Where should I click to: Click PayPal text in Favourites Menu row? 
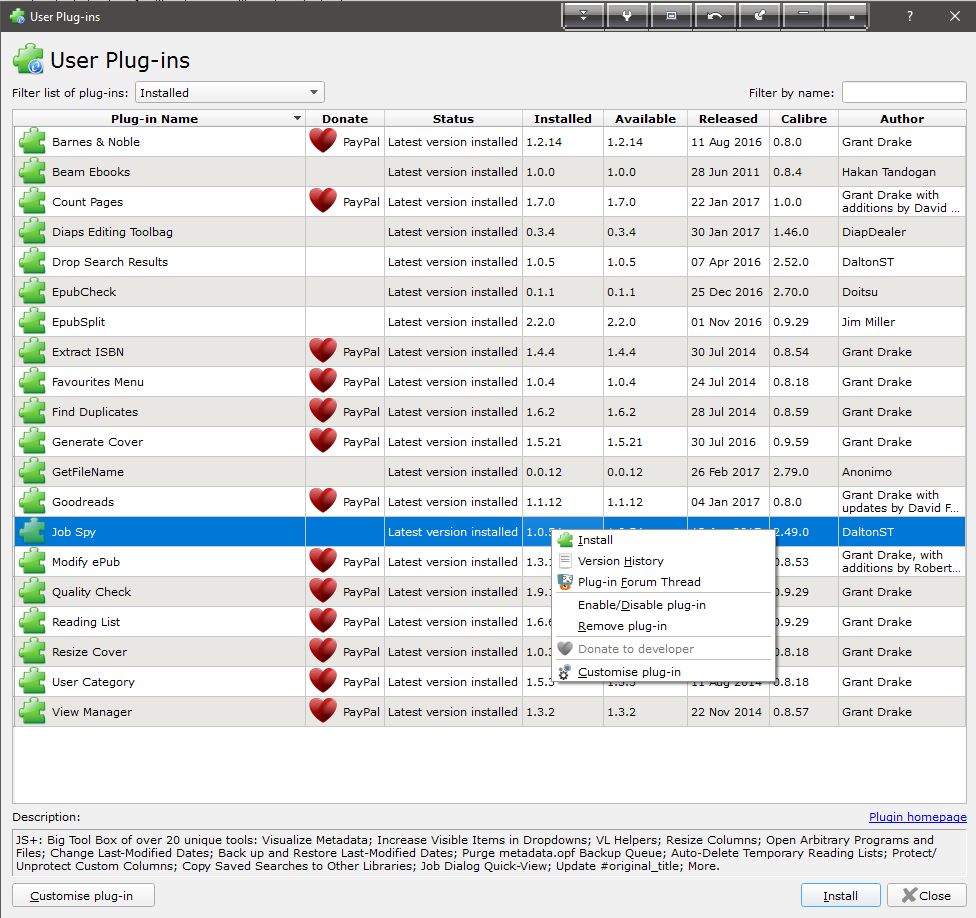361,382
